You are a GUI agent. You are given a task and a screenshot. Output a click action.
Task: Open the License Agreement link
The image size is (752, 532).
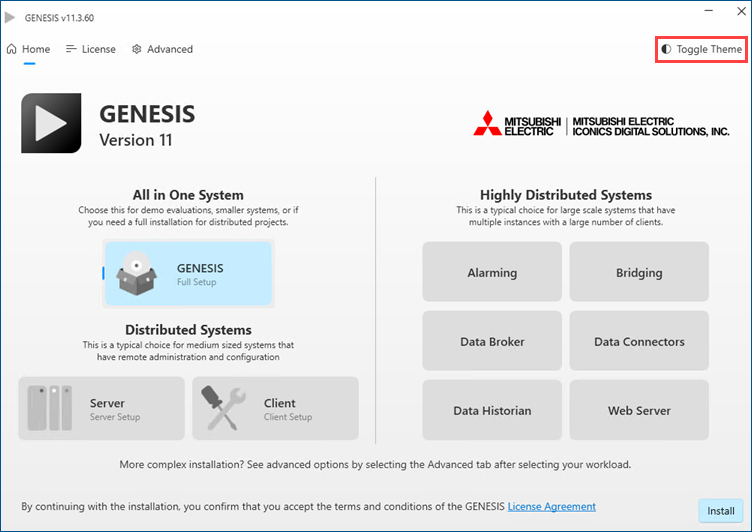point(552,507)
